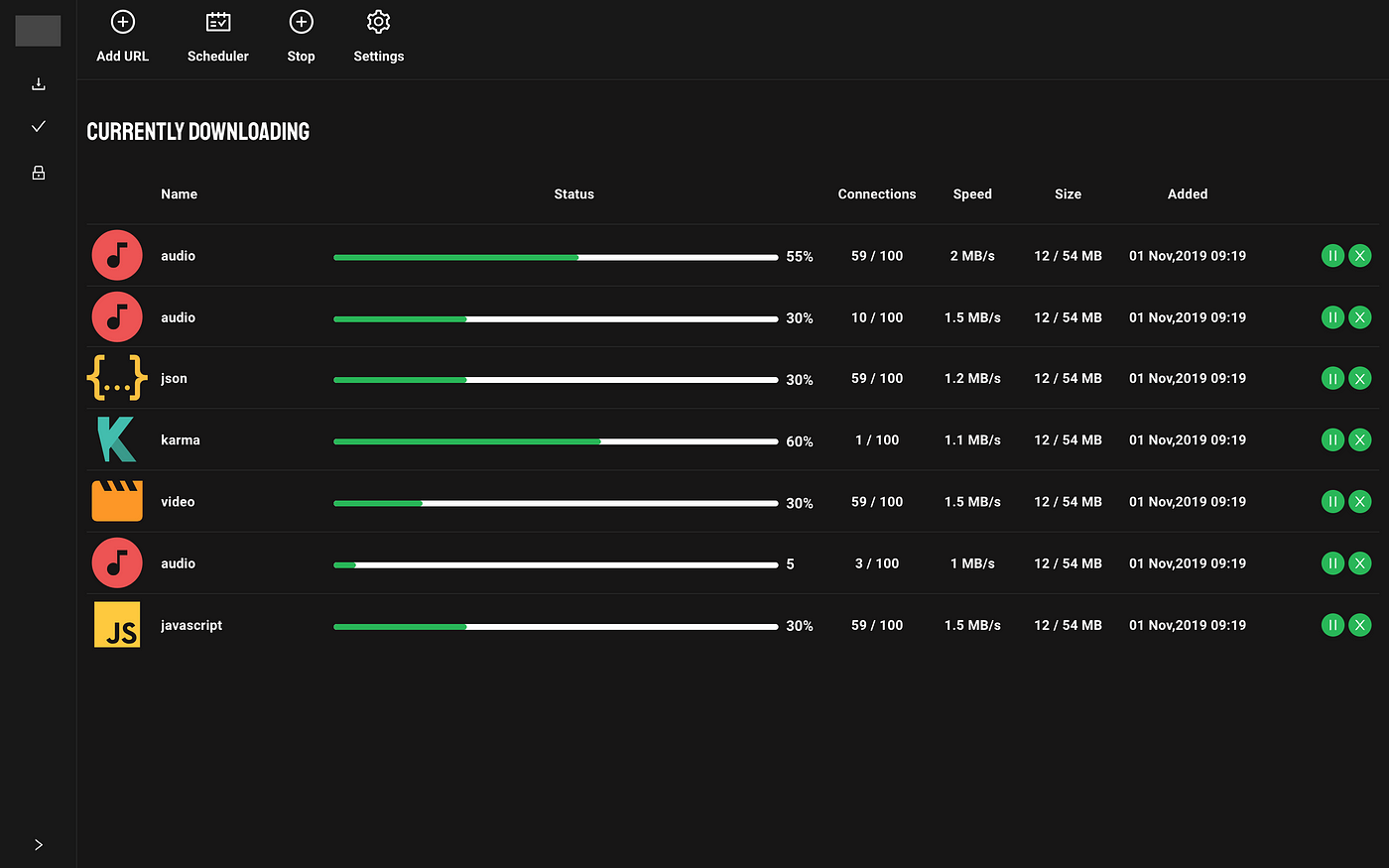Select the downloads icon in the sidebar
1389x868 pixels.
(39, 84)
